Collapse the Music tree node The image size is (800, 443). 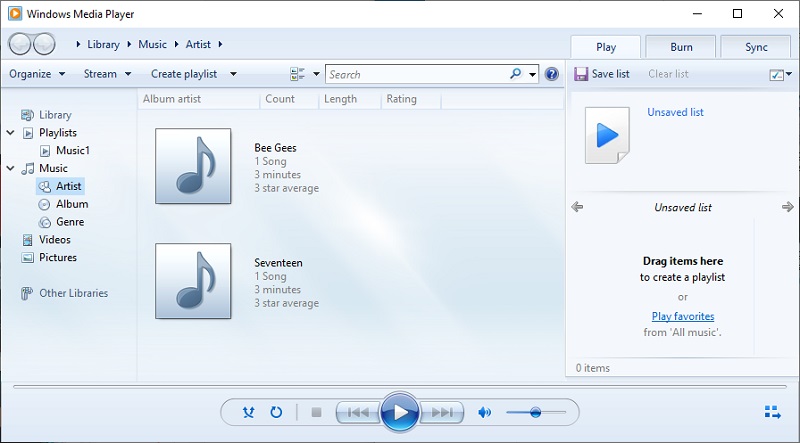pyautogui.click(x=10, y=168)
